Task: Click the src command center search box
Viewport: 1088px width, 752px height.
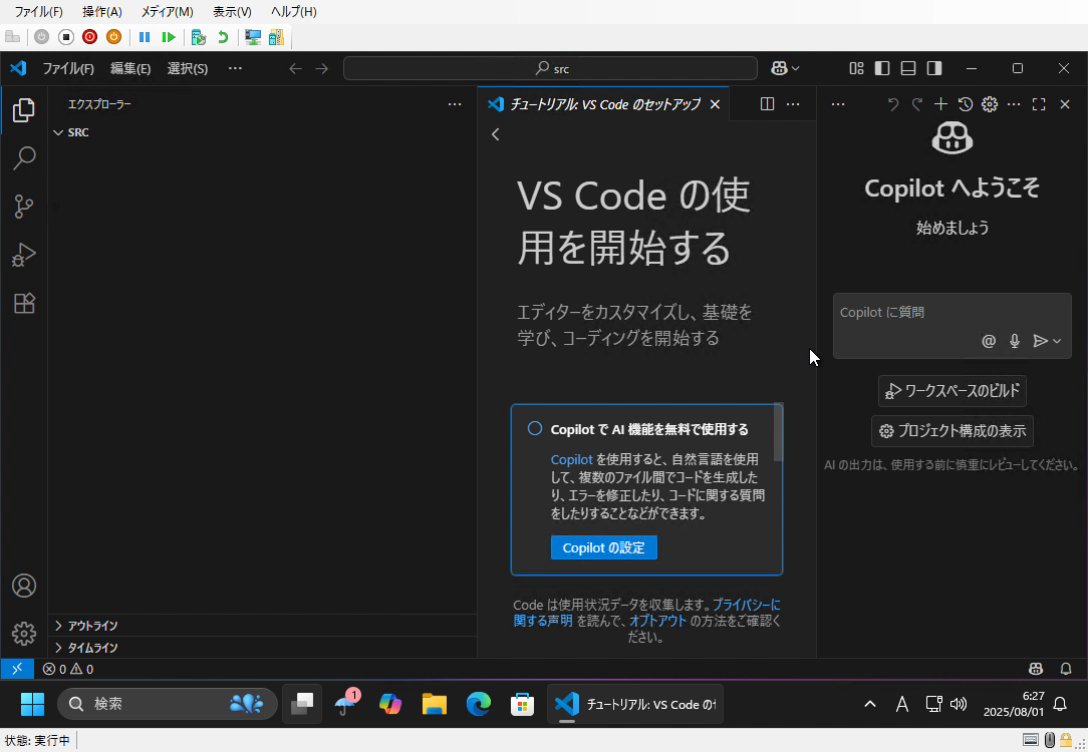Action: 550,68
